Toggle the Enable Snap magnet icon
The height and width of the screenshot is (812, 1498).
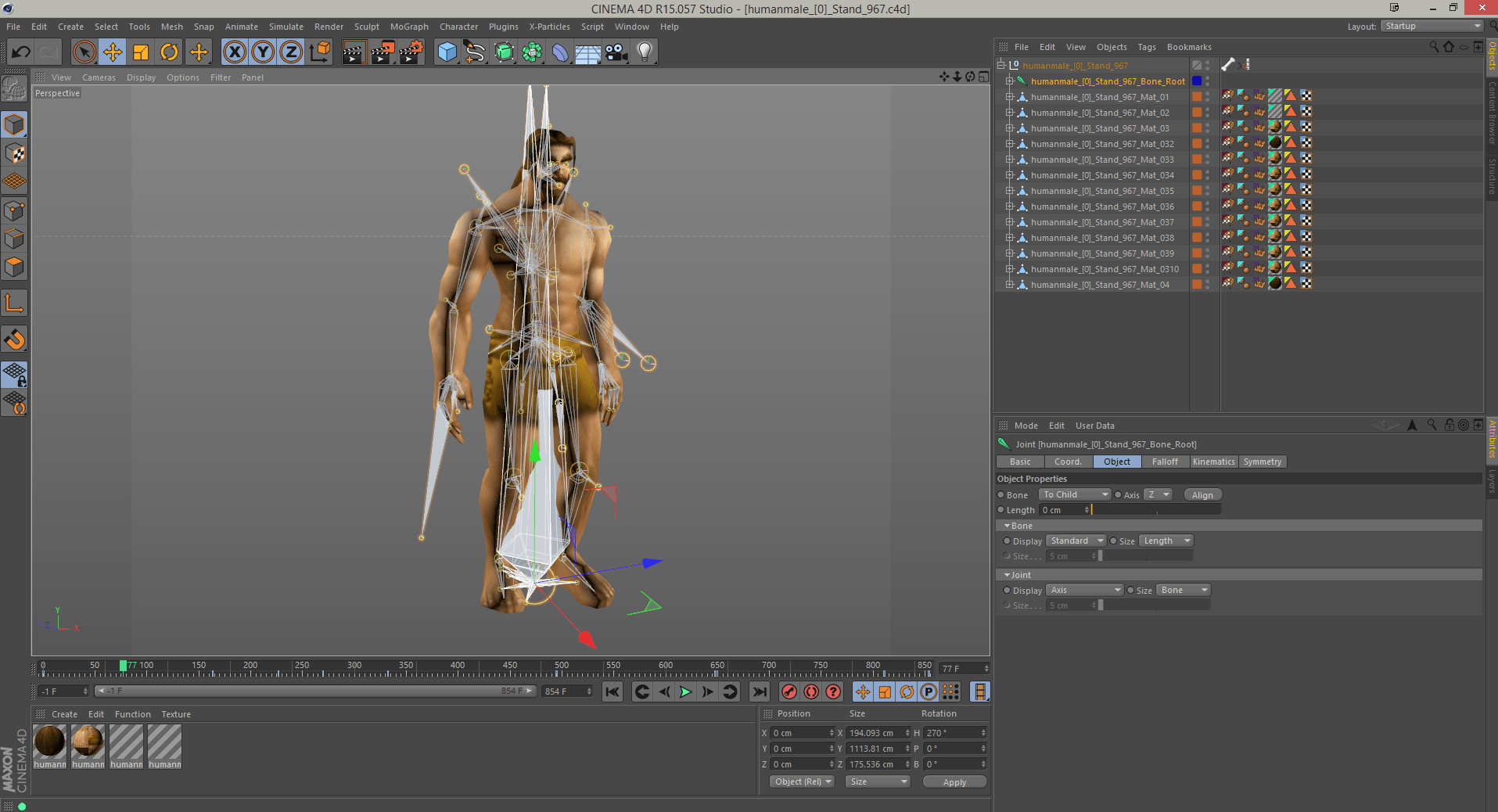pos(15,340)
